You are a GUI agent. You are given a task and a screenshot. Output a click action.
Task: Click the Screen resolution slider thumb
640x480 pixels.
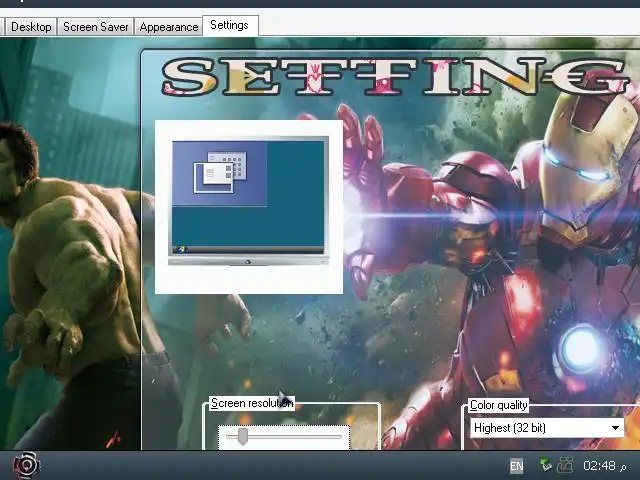pos(243,437)
